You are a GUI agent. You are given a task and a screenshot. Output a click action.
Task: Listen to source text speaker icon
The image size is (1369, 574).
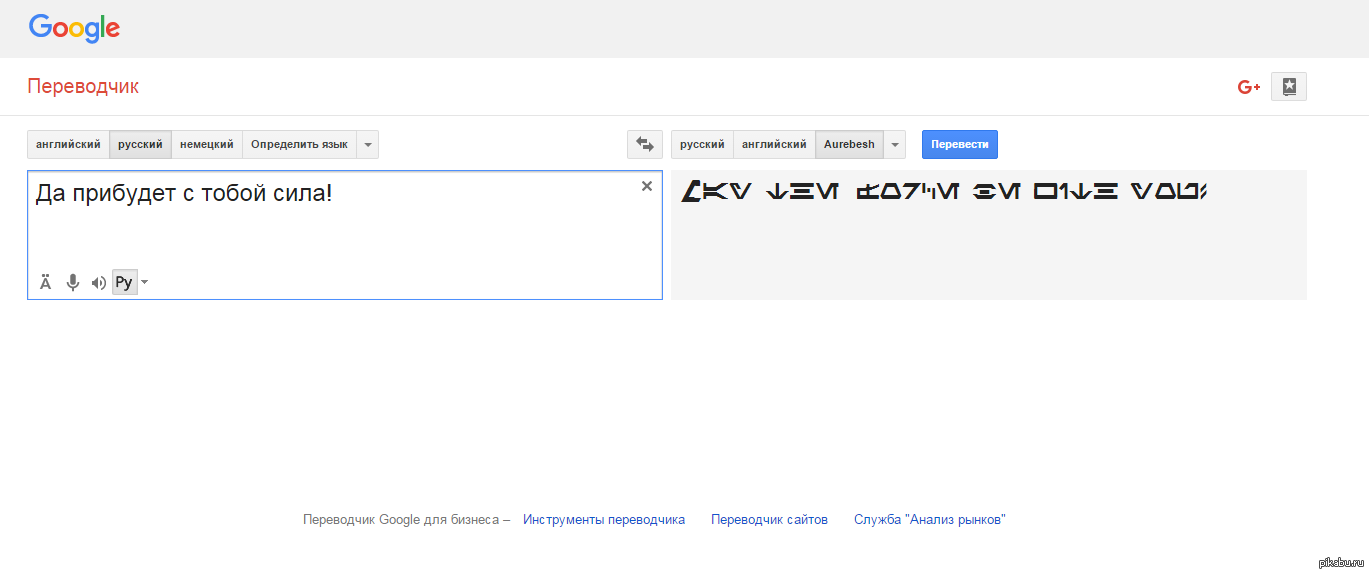point(98,283)
